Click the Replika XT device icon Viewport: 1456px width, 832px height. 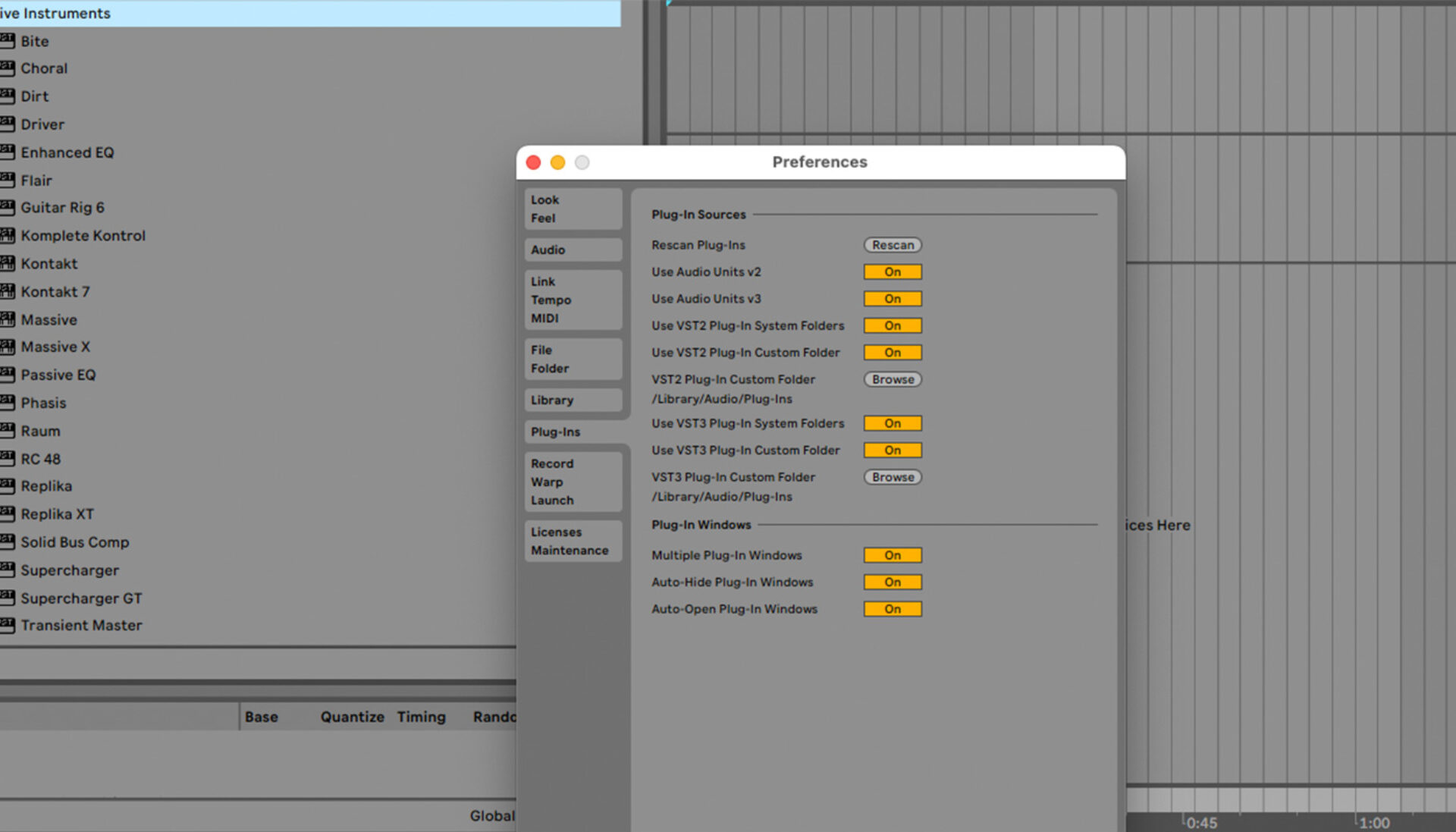point(8,513)
